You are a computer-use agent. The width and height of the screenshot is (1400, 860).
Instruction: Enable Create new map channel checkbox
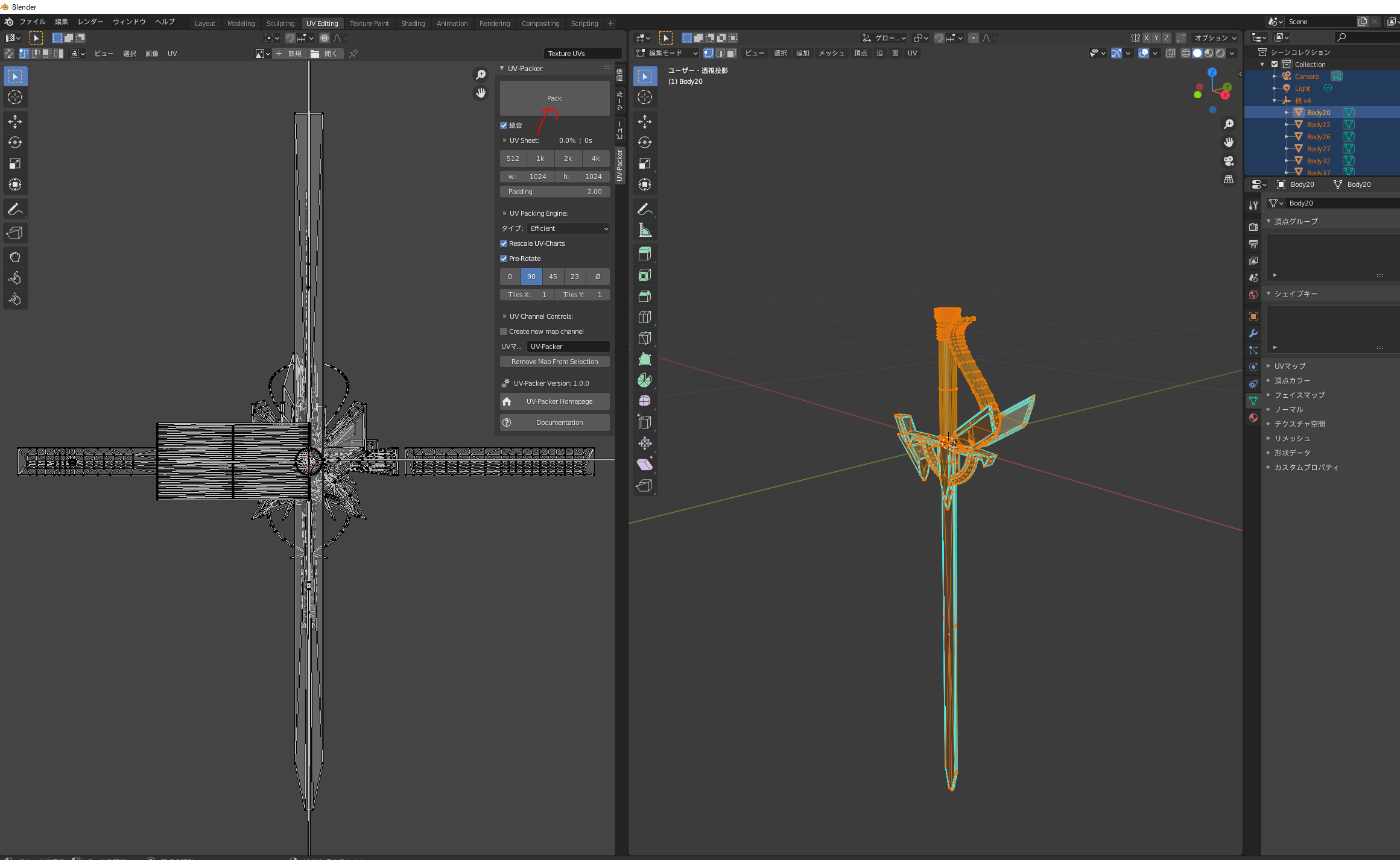point(504,332)
